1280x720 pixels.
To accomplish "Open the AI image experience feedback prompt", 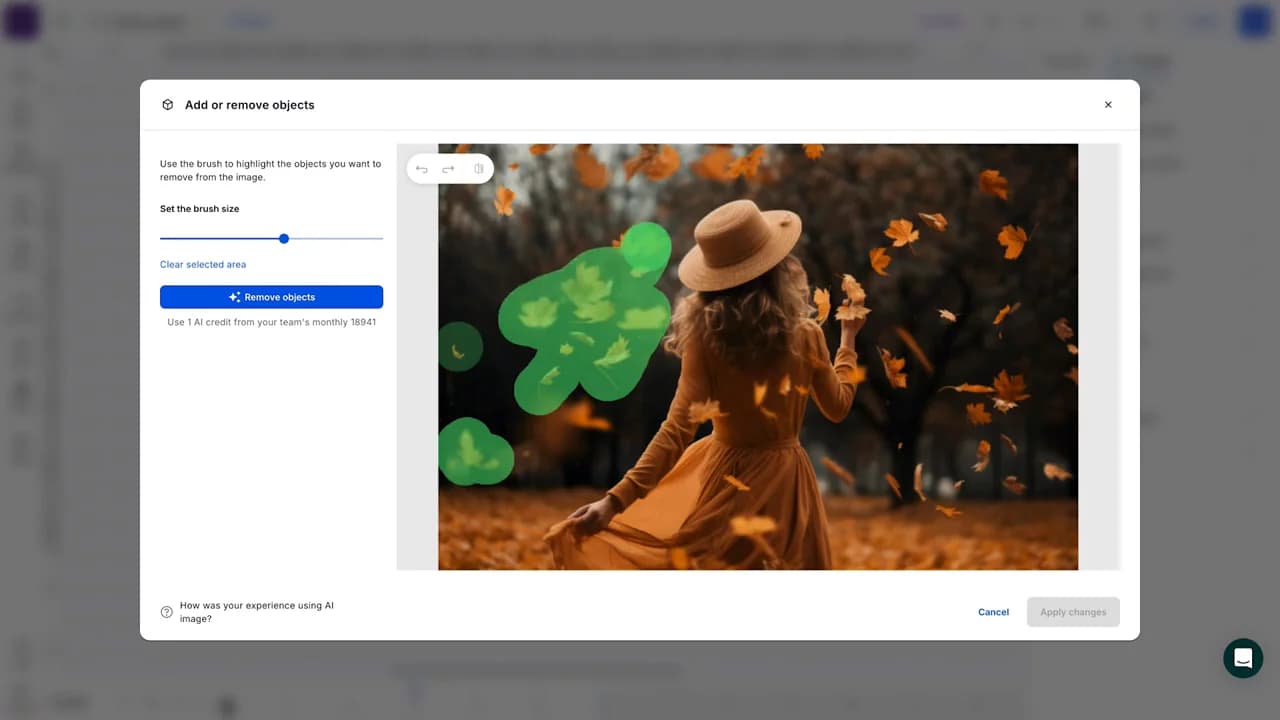I will tap(256, 612).
